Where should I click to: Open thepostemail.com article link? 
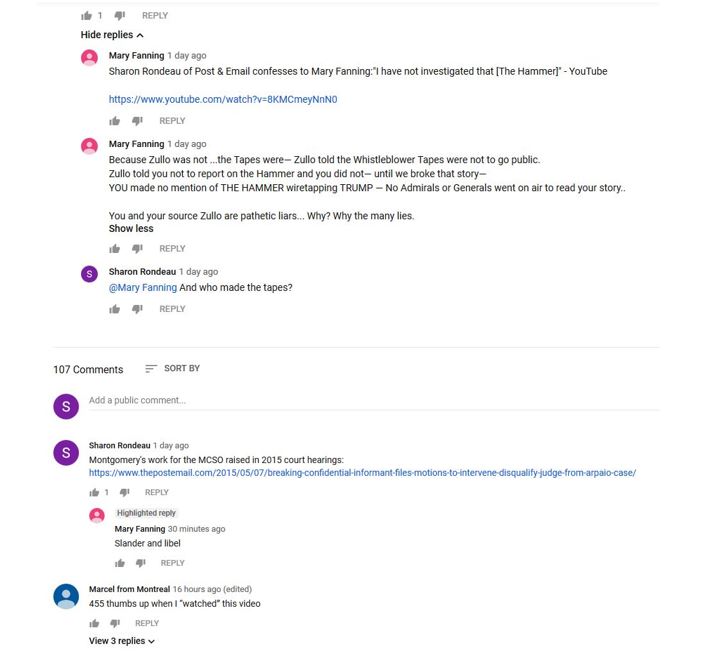[x=362, y=473]
